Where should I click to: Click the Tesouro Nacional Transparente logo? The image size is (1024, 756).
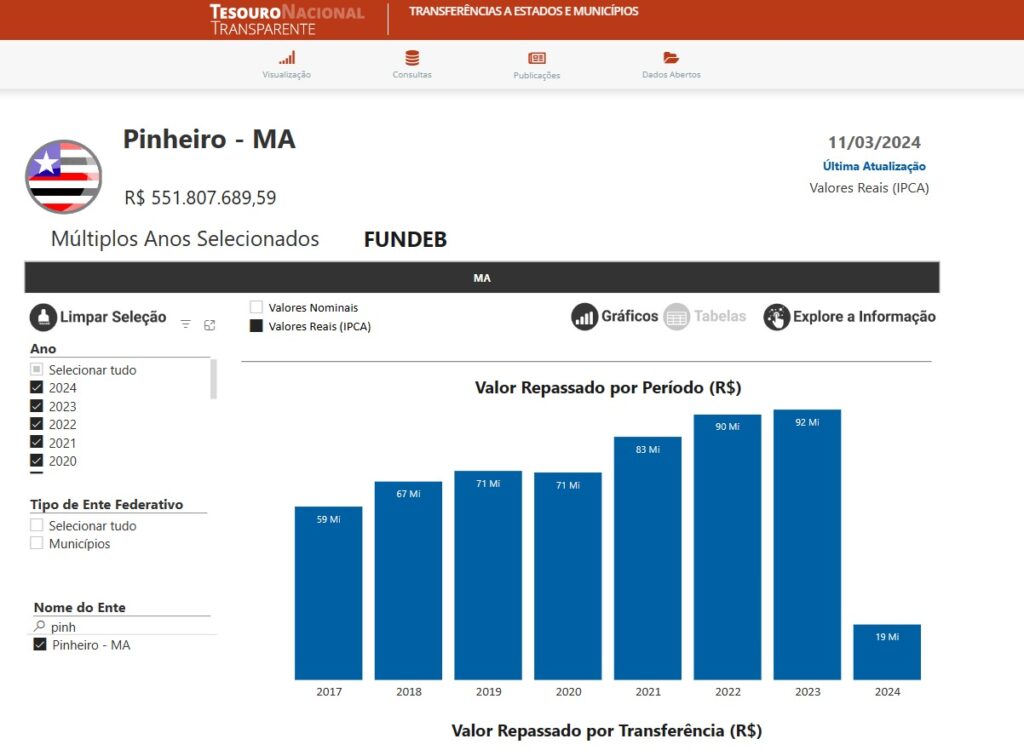(287, 19)
